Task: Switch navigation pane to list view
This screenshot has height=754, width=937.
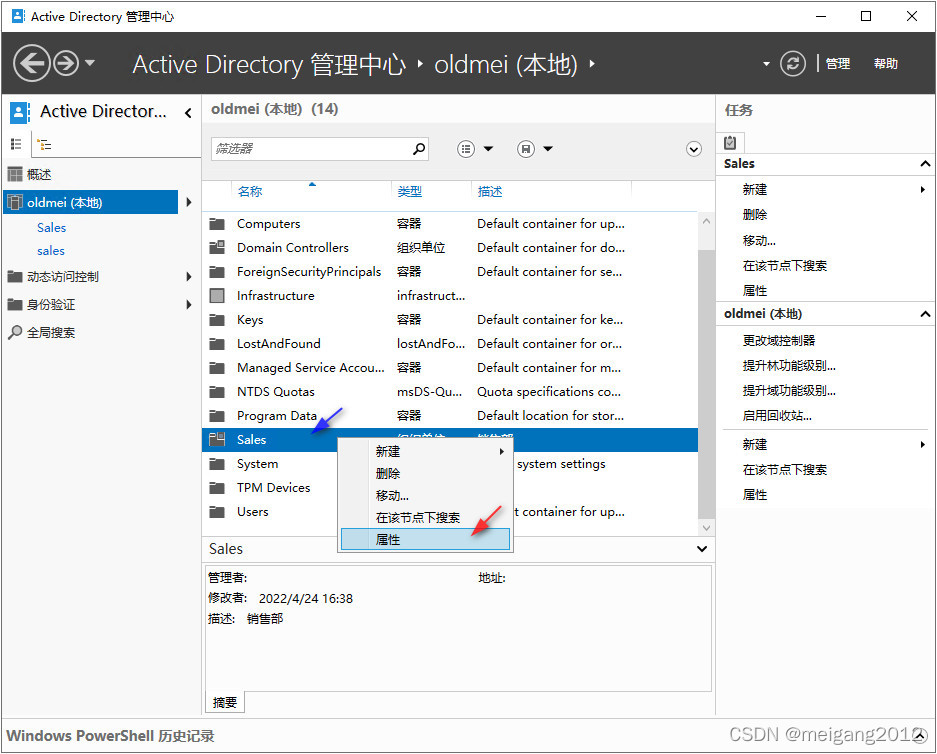Action: [16, 144]
